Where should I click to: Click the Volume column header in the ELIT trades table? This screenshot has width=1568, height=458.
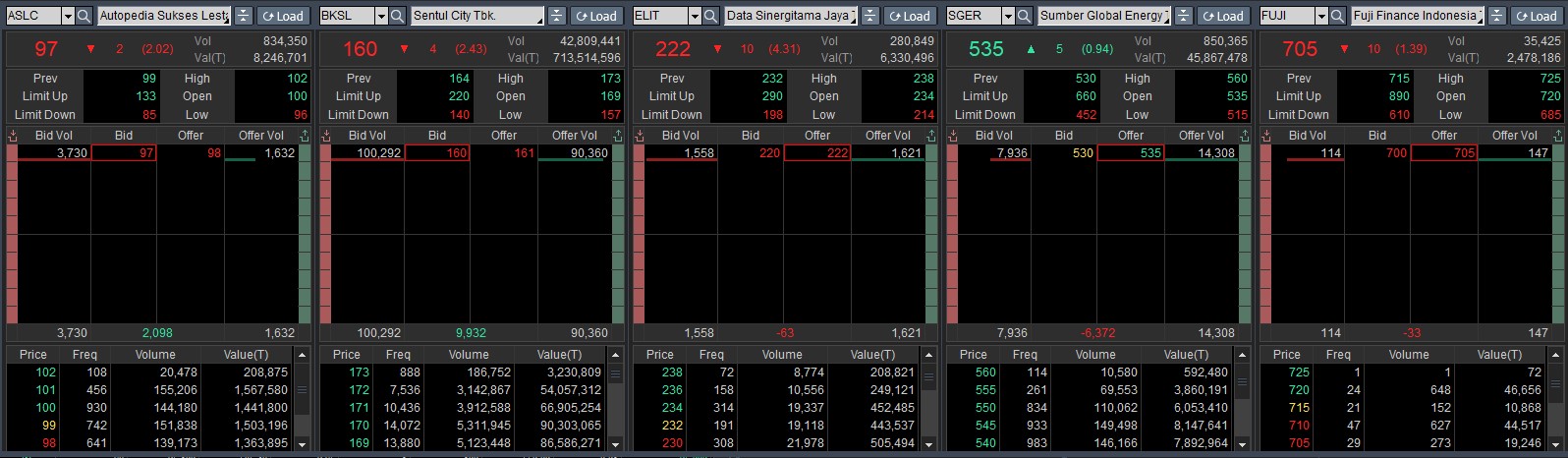pos(782,355)
